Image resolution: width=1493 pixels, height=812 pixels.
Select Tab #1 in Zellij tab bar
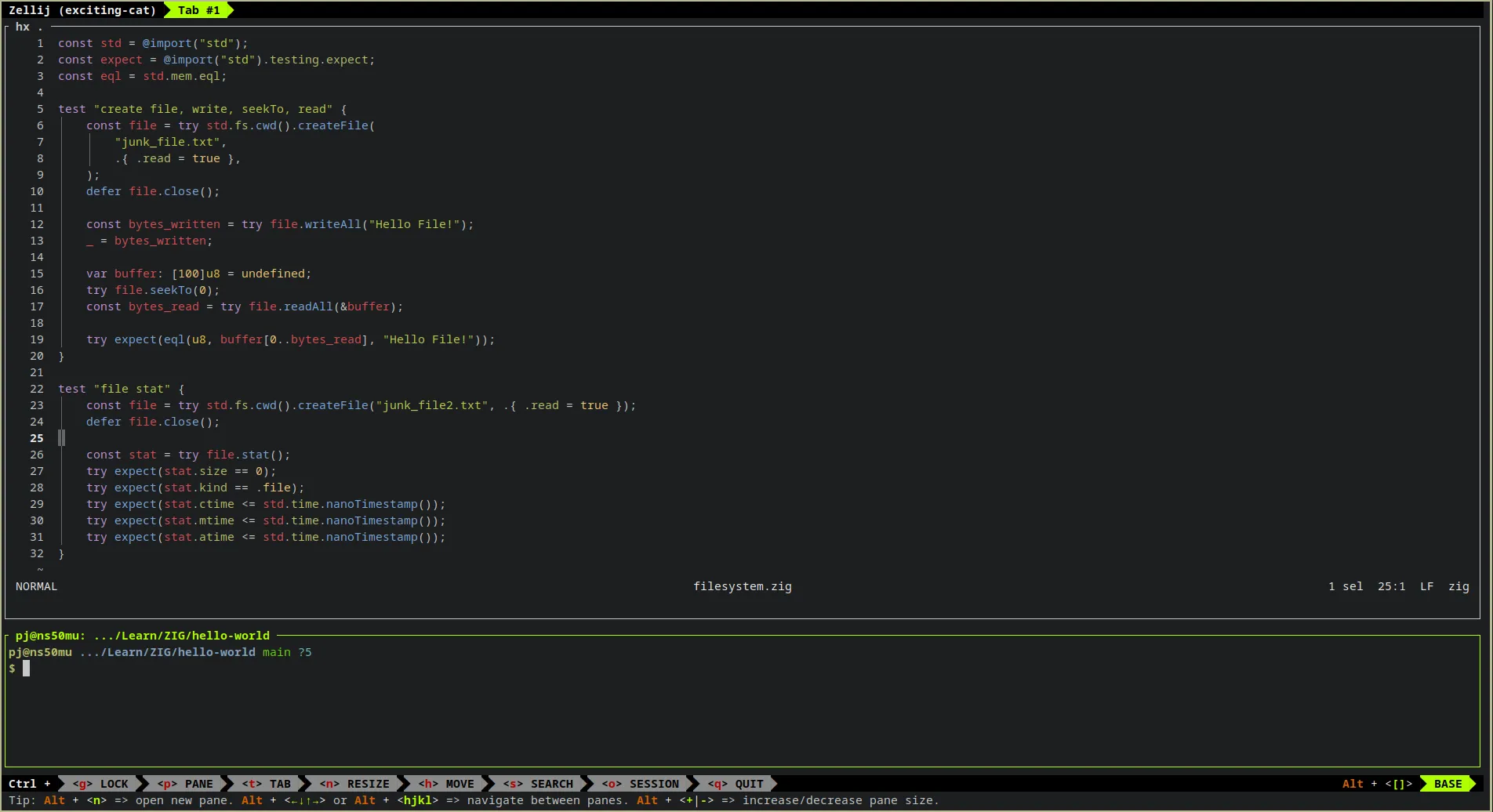pyautogui.click(x=198, y=10)
